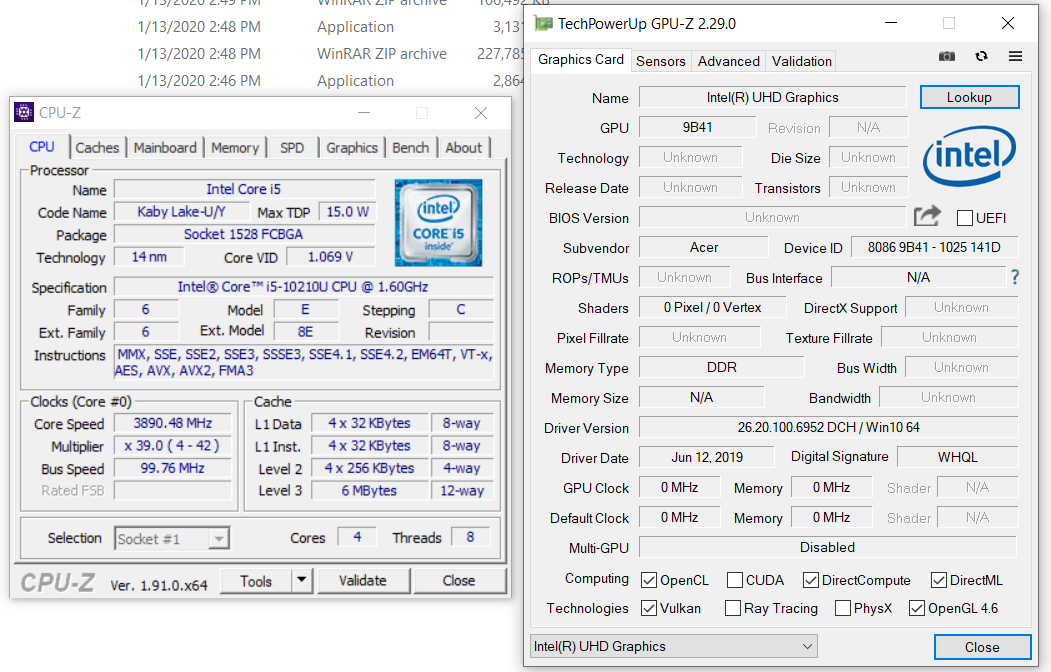1051x672 pixels.
Task: Click the Memory Type field showing DDR
Action: [x=721, y=367]
